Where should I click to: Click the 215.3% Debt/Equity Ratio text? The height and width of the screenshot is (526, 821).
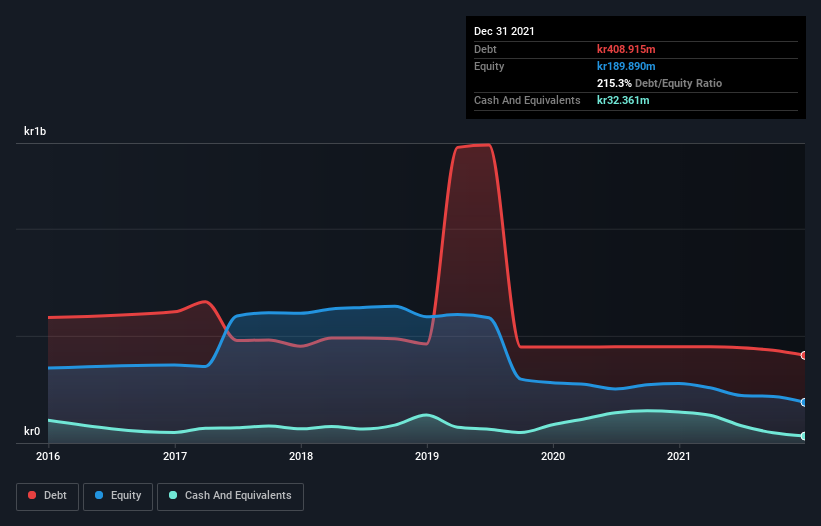click(659, 83)
